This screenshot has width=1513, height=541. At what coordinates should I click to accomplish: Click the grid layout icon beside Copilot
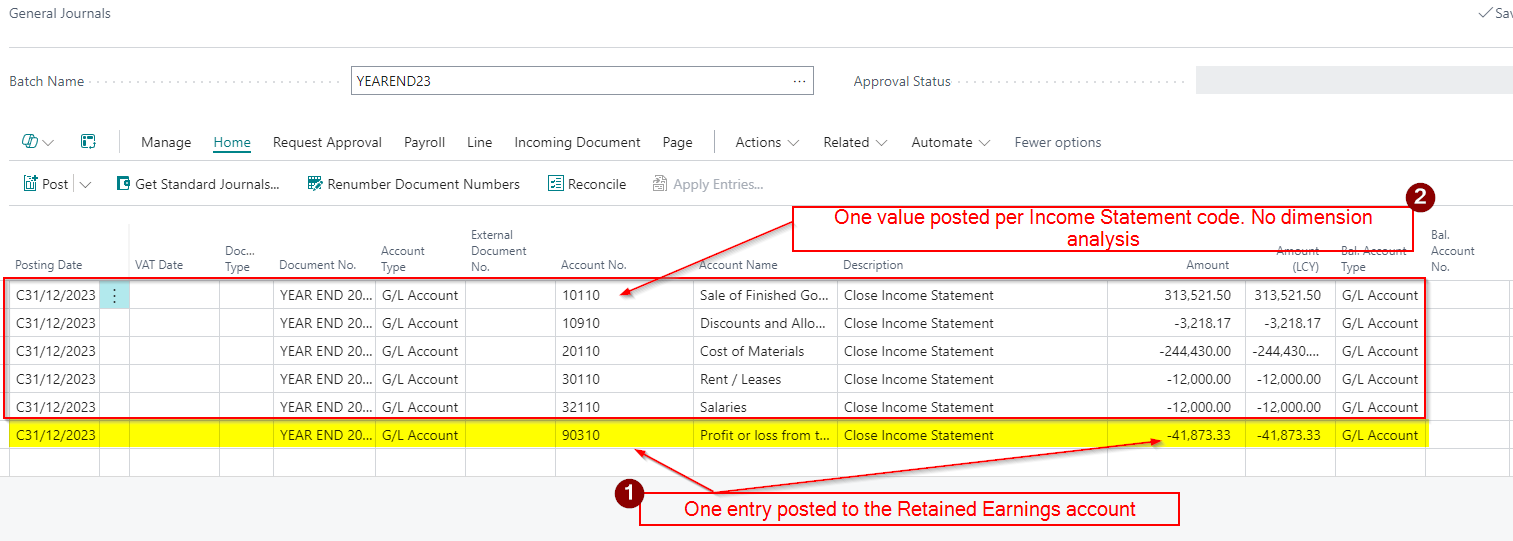[x=88, y=142]
